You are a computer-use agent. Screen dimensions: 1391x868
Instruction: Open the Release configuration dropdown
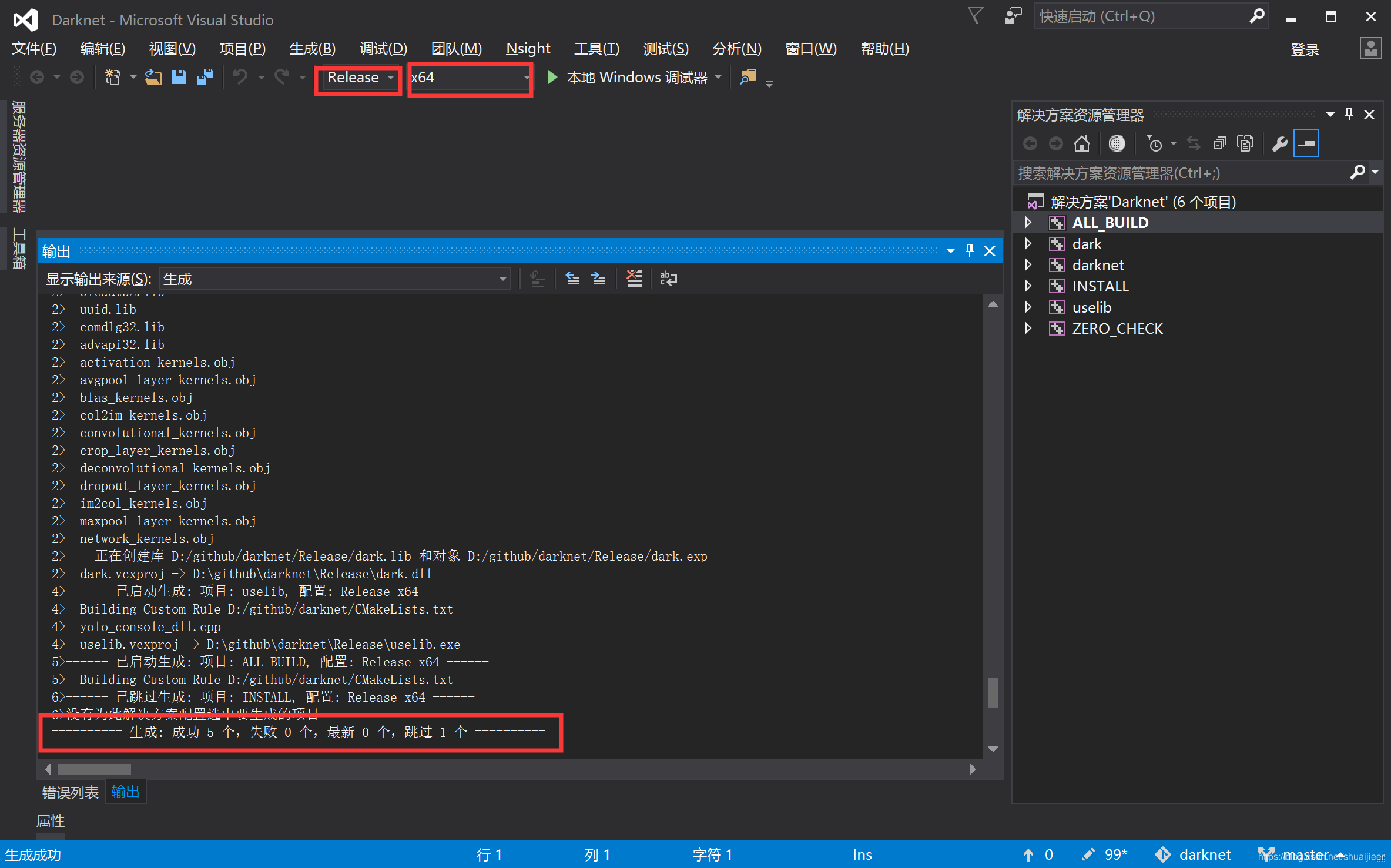point(359,78)
